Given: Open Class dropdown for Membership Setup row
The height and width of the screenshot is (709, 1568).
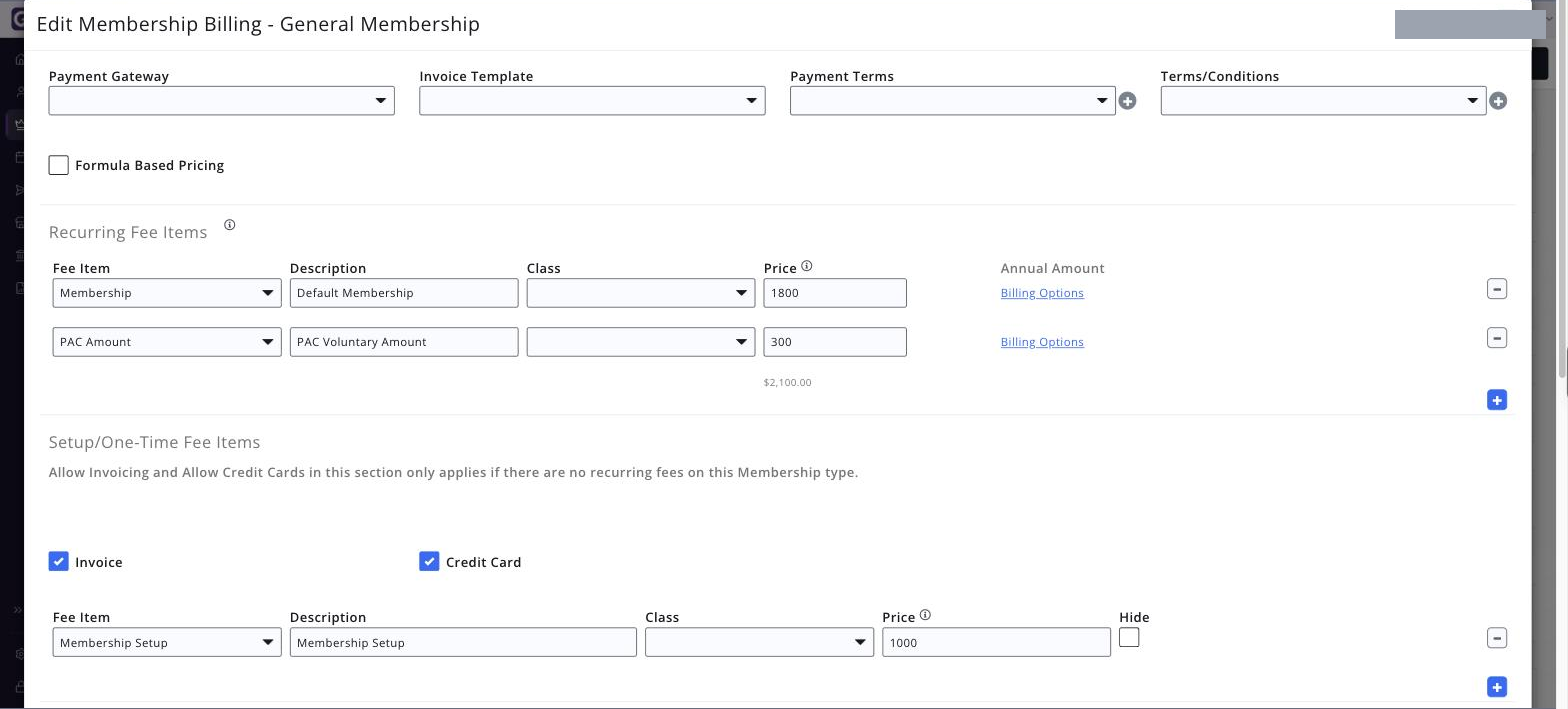Looking at the screenshot, I should (759, 642).
